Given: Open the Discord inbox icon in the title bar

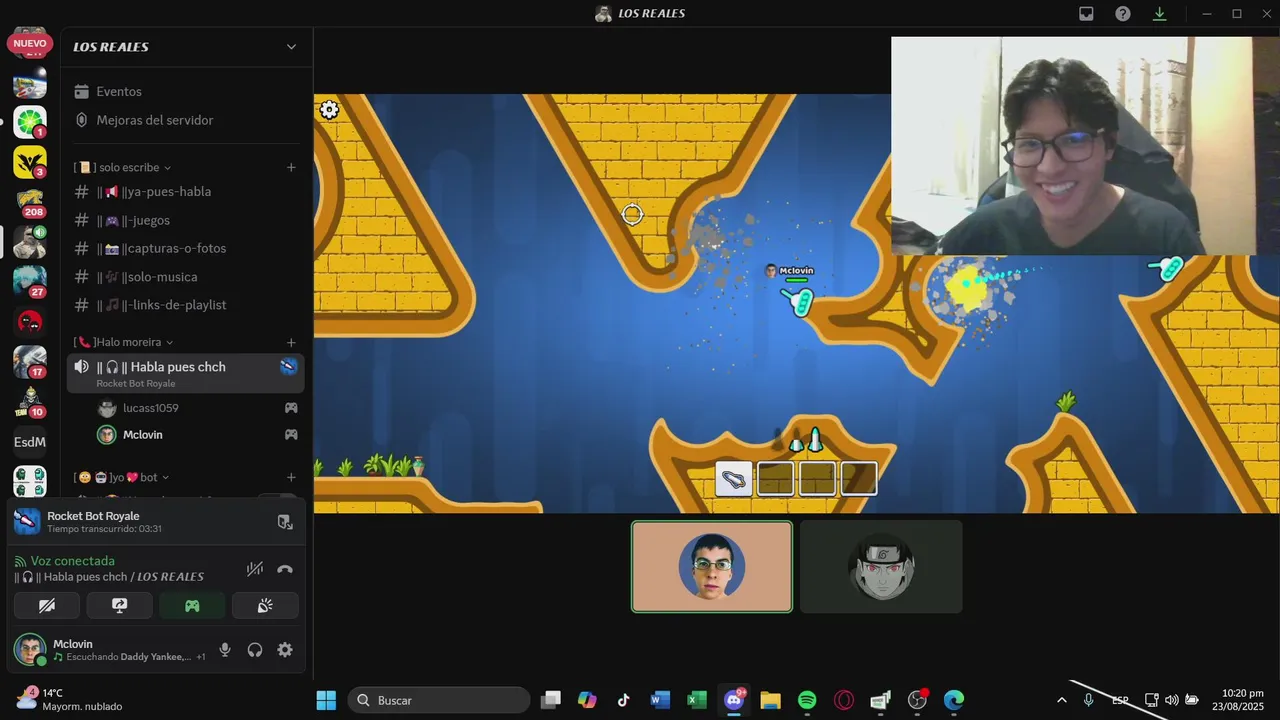Looking at the screenshot, I should (x=1086, y=14).
